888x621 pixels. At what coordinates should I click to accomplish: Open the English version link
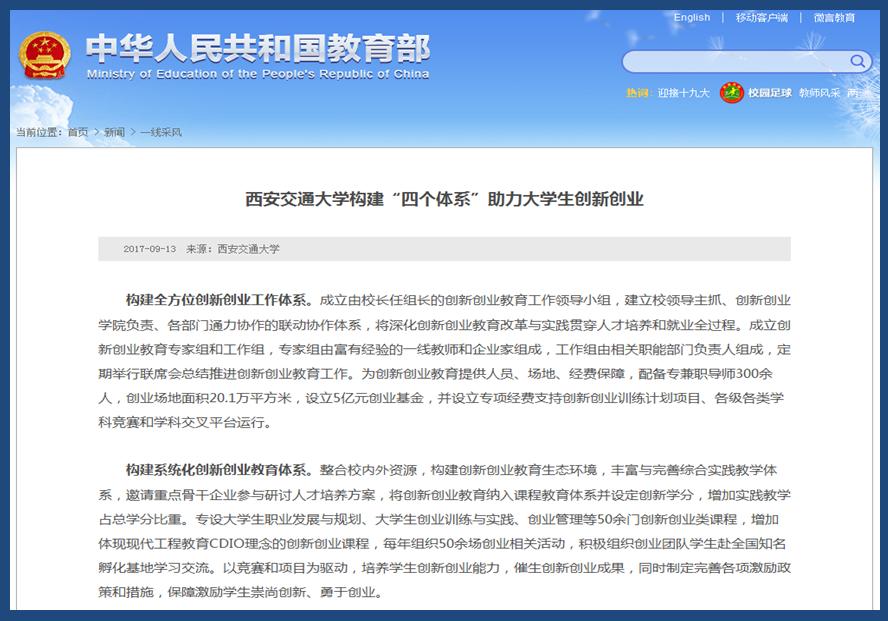coord(691,18)
